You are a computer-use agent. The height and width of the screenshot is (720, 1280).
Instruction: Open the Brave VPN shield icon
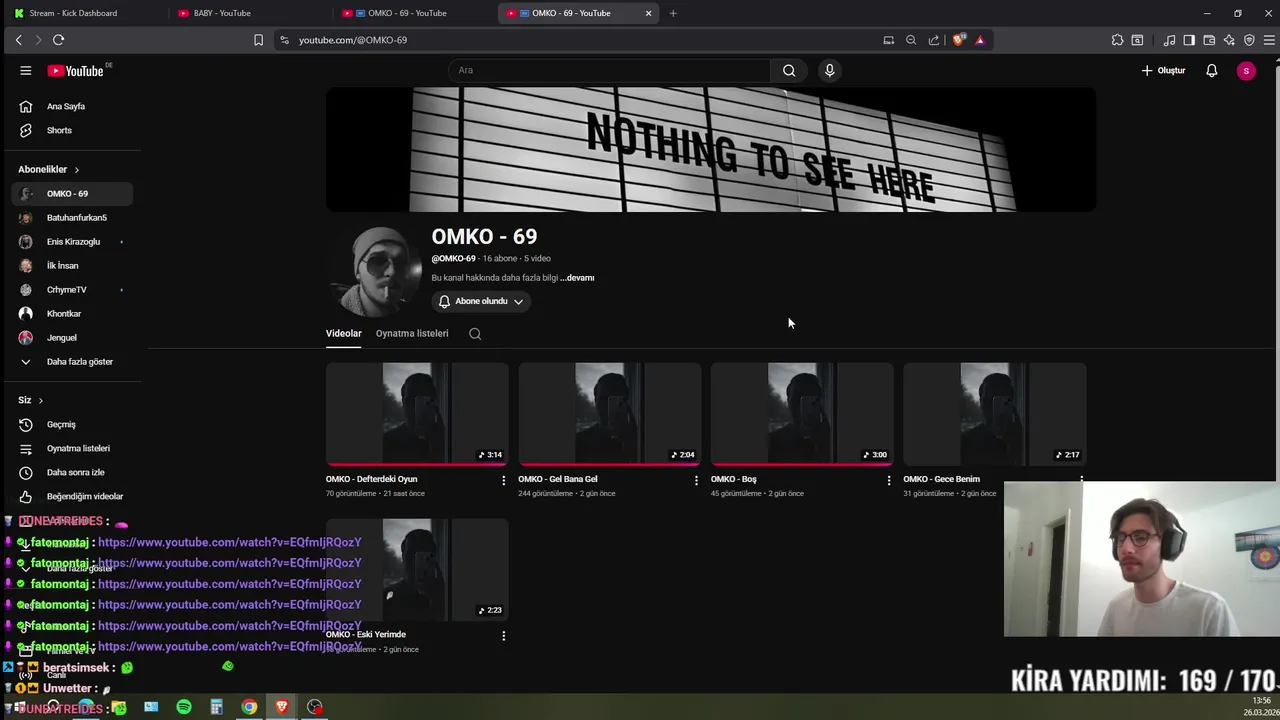coord(1249,40)
